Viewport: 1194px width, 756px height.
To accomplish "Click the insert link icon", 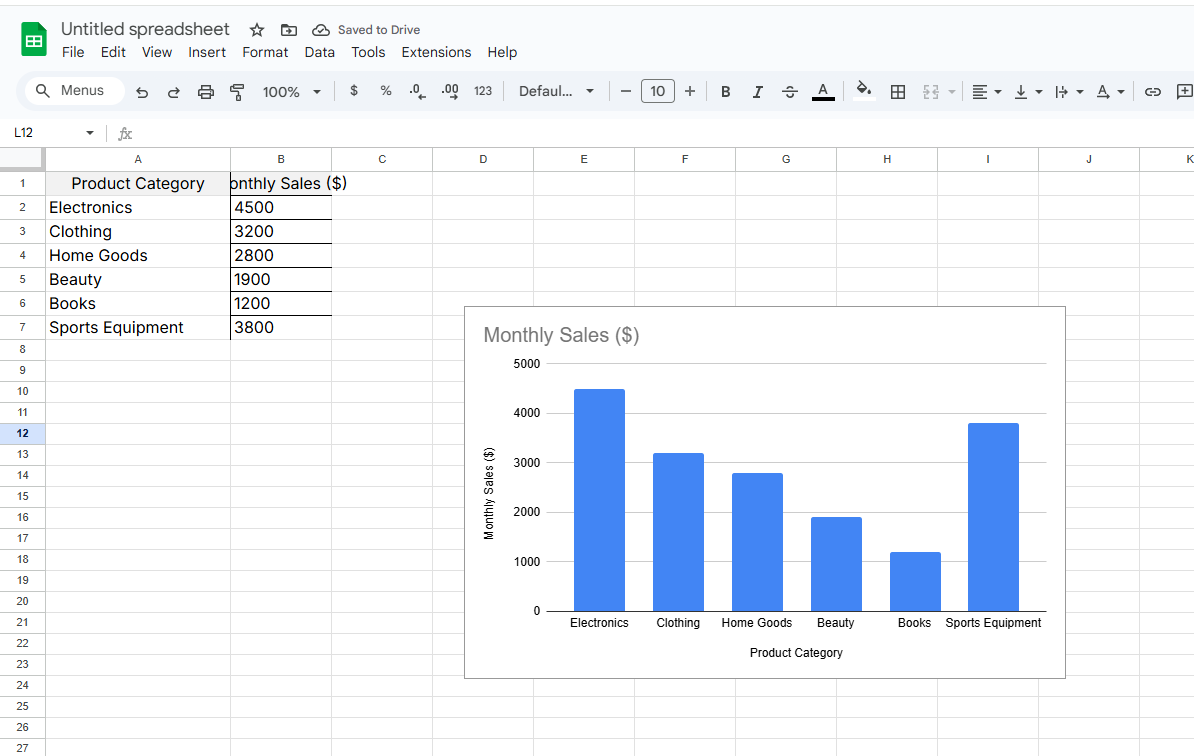I will pos(1153,92).
